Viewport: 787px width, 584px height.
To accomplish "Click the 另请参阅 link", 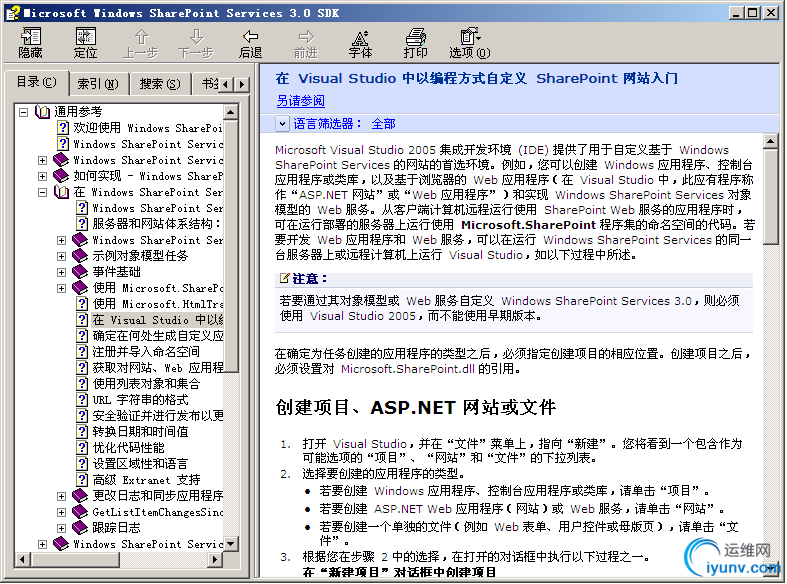I will click(x=301, y=101).
